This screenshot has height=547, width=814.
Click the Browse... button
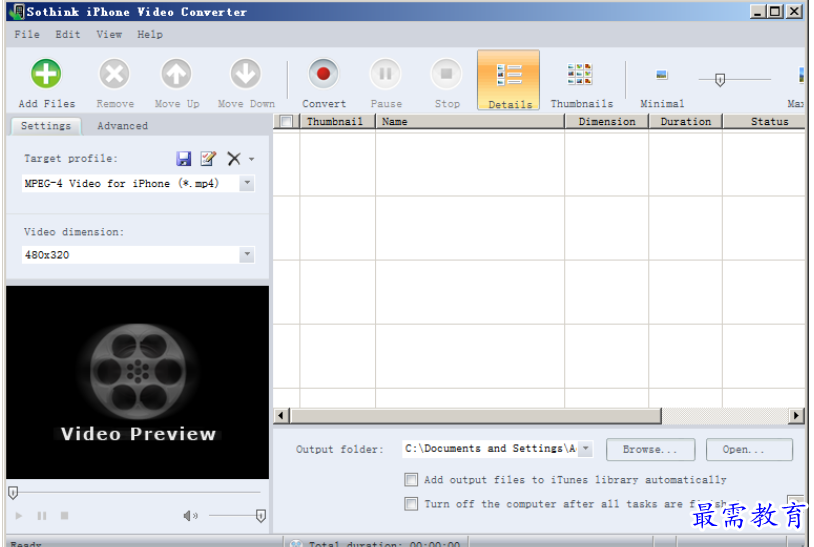click(650, 449)
